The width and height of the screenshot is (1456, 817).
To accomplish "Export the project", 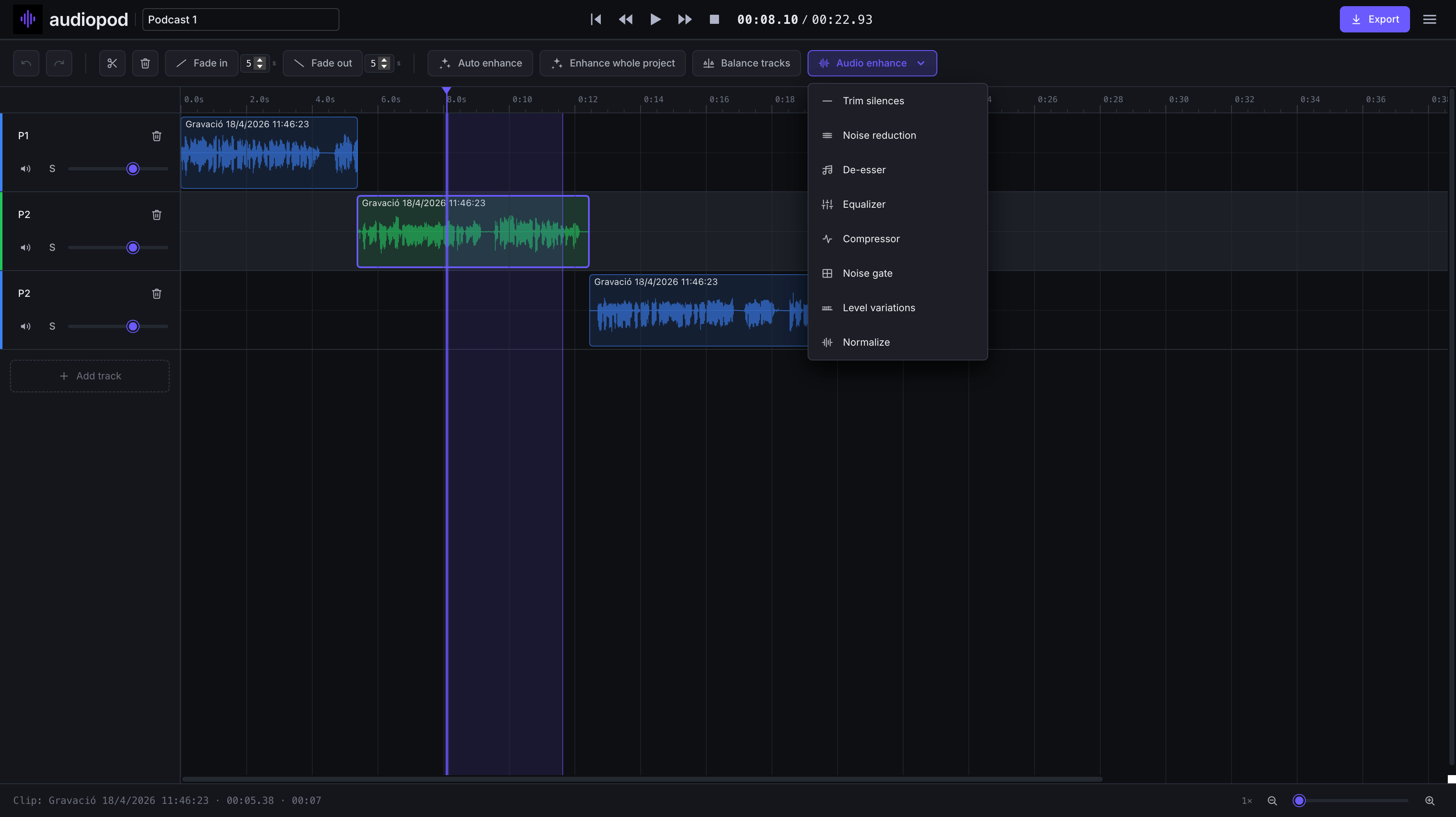I will click(1374, 19).
